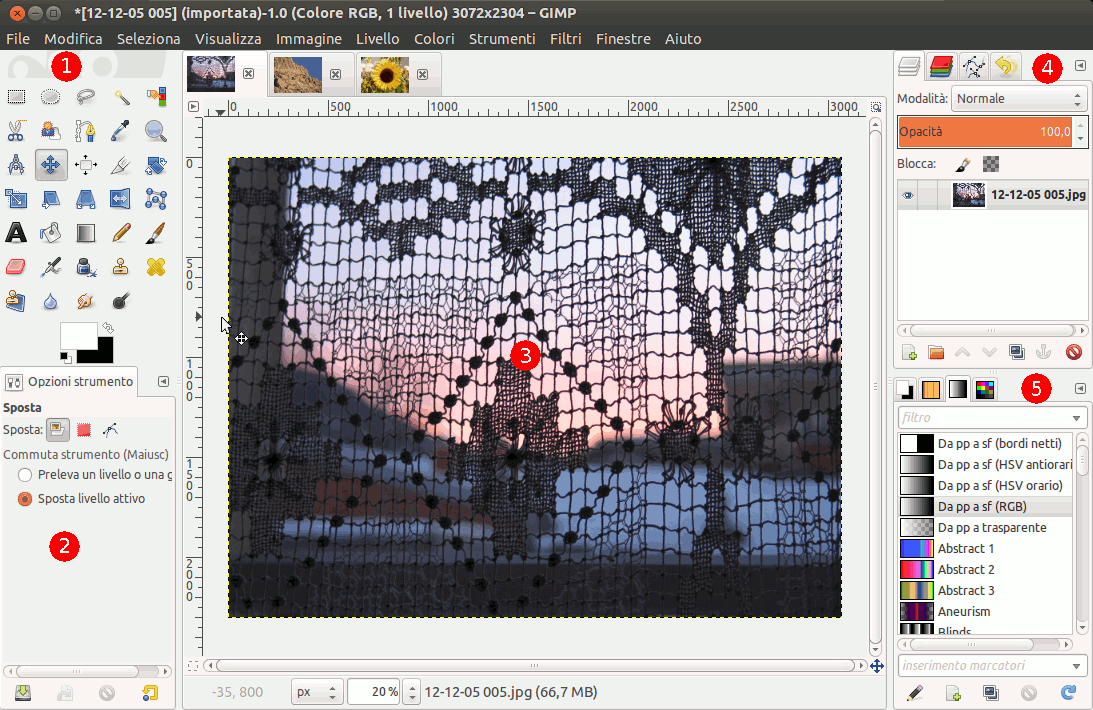Choose the Pencil tool
The width and height of the screenshot is (1093, 710).
[121, 233]
